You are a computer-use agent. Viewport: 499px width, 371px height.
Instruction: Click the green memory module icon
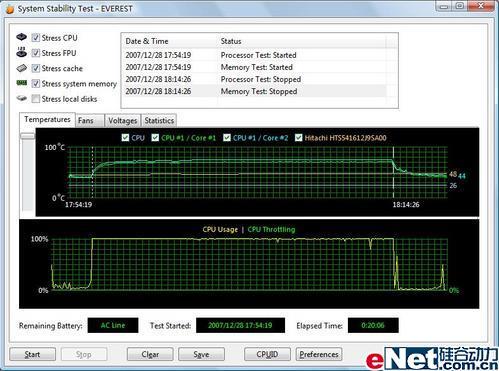[x=22, y=83]
